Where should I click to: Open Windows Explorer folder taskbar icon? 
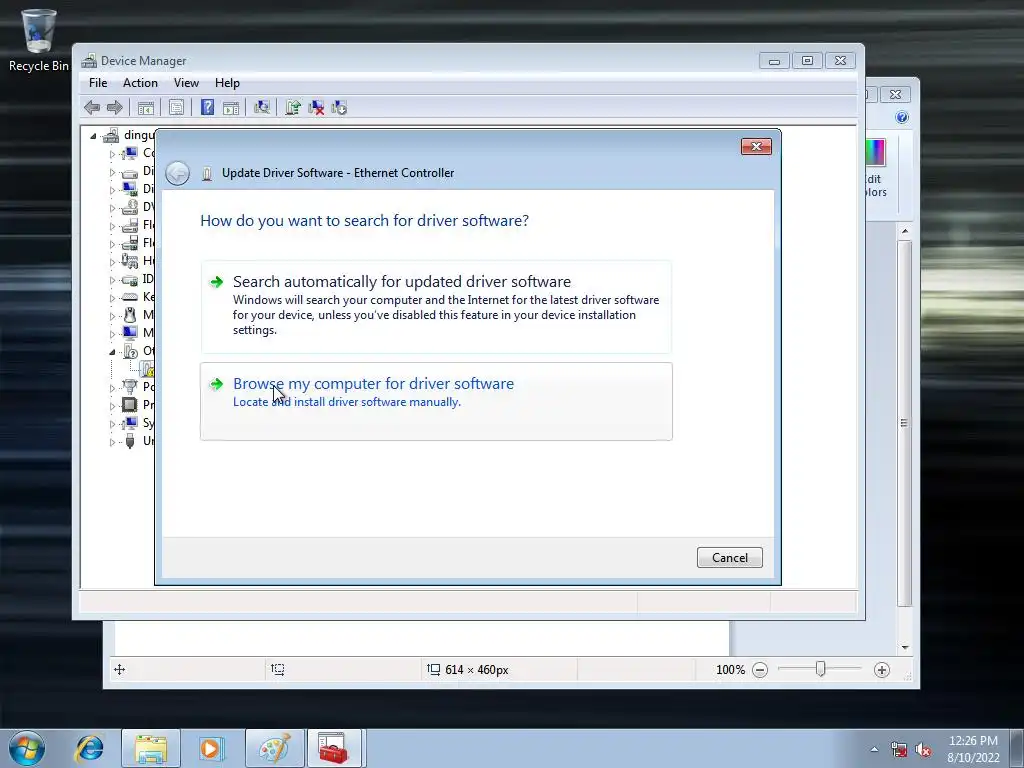point(150,748)
